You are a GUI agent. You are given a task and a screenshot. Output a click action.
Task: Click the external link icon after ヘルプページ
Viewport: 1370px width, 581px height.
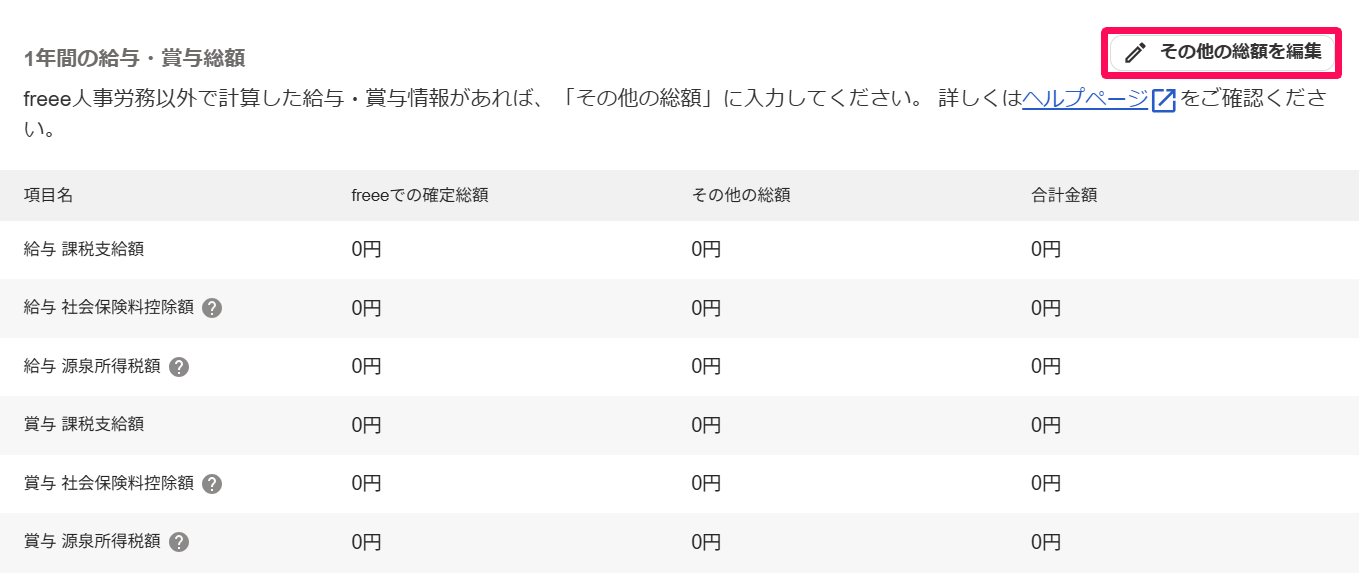(x=1163, y=100)
